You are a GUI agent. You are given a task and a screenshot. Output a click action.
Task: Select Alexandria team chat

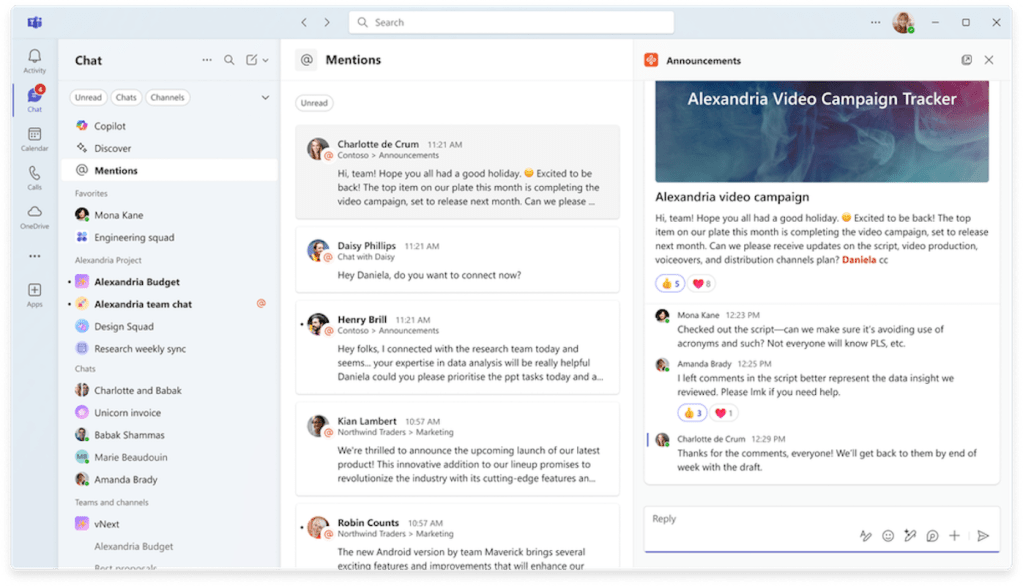coord(143,304)
